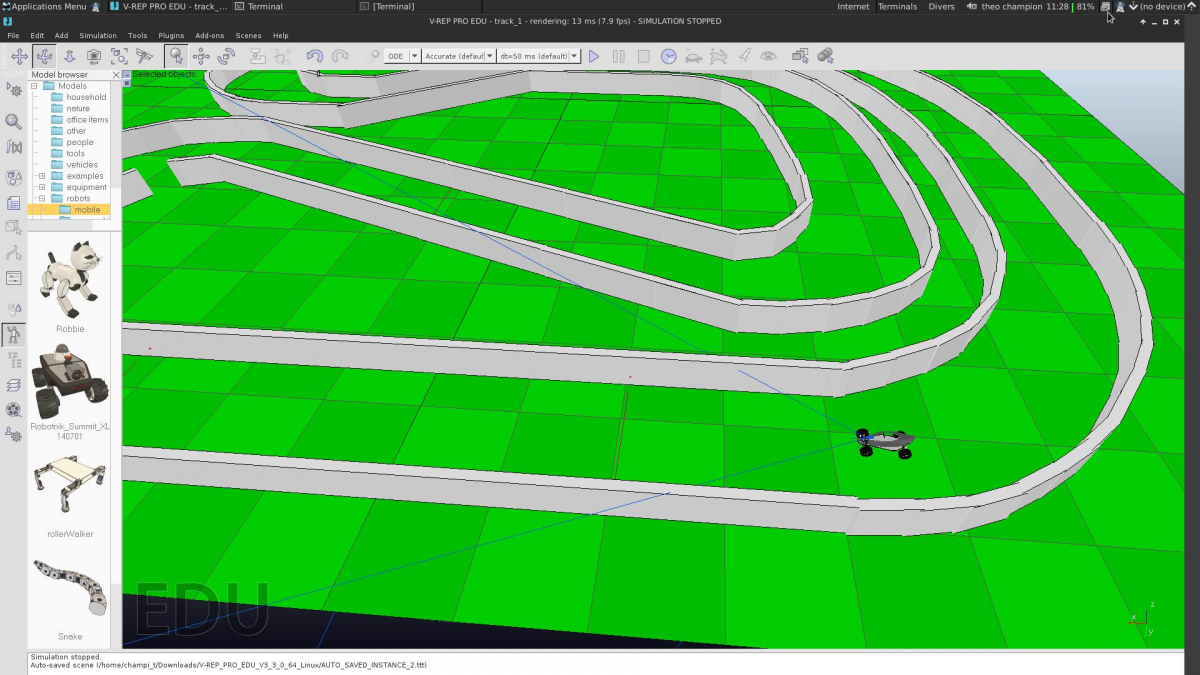The width and height of the screenshot is (1200, 675).
Task: Click the transfer DNA icon
Action: [284, 57]
